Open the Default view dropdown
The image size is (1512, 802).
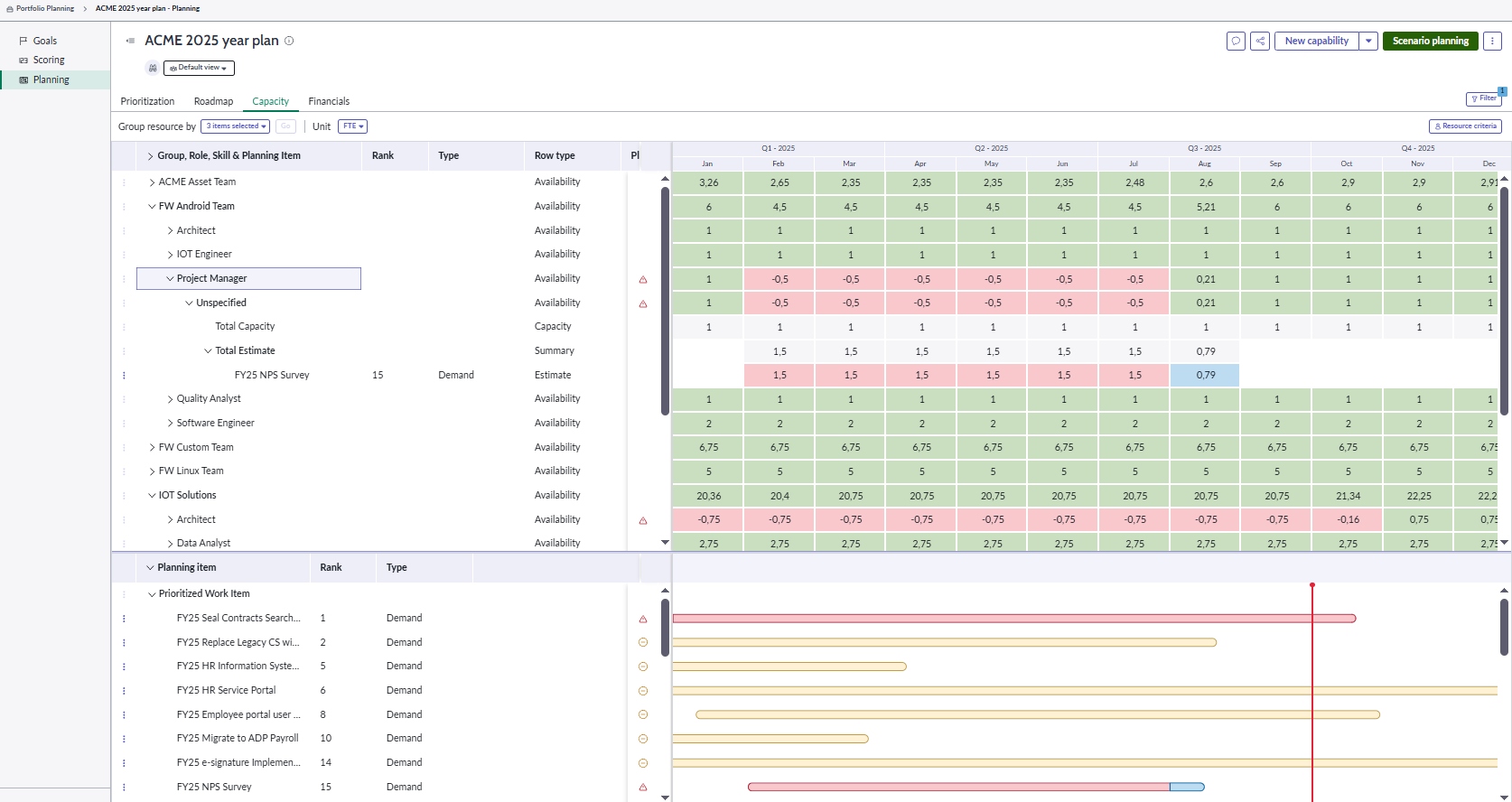click(199, 68)
